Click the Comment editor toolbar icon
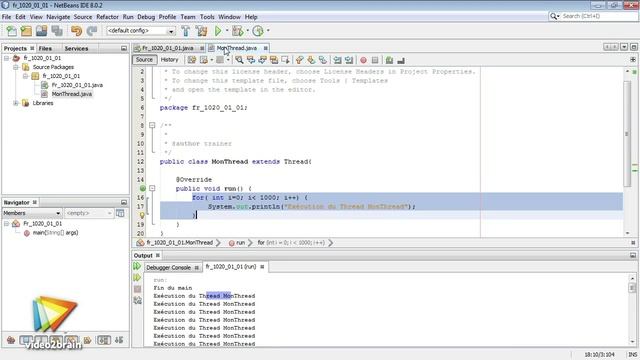The width and height of the screenshot is (640, 360). (389, 60)
